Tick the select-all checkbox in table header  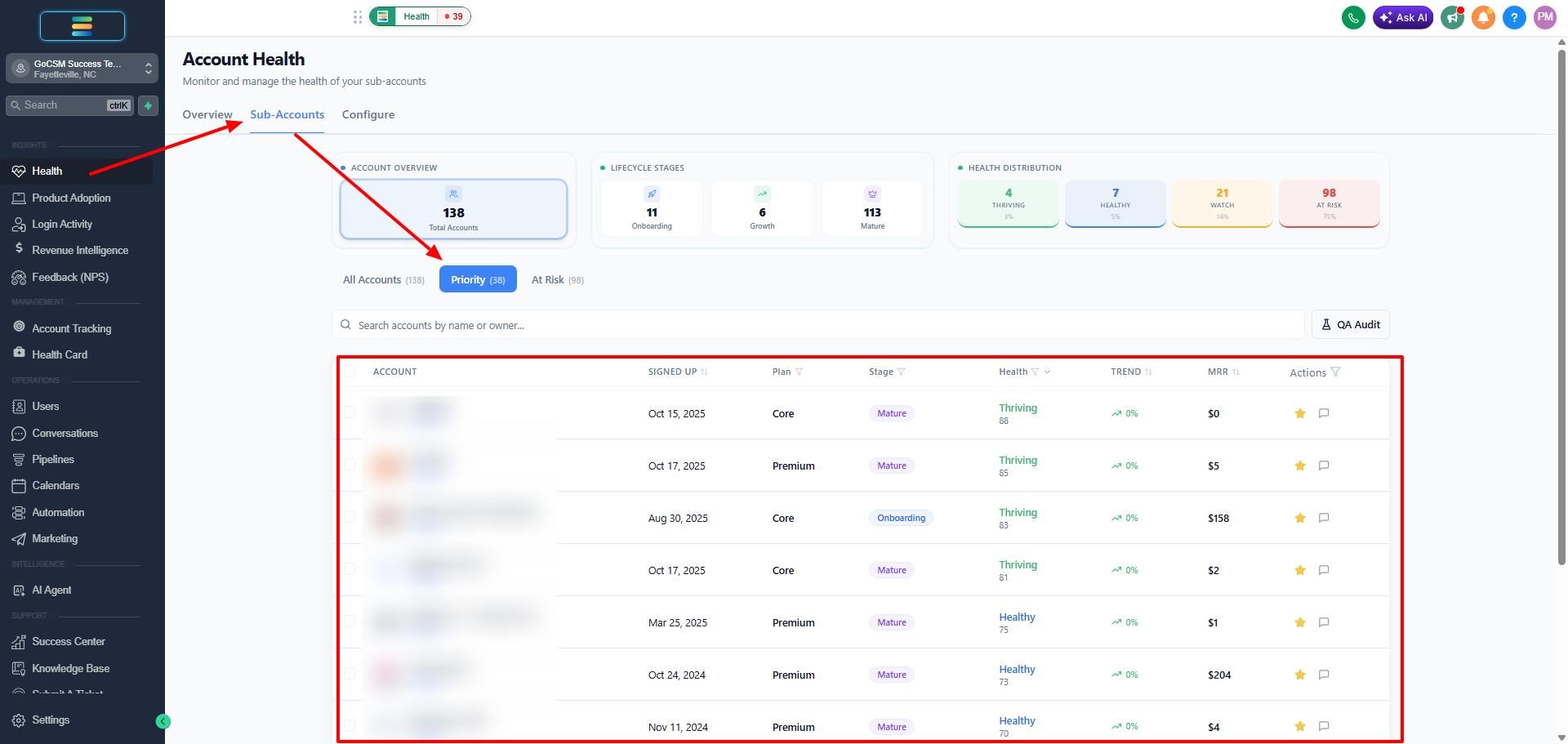pos(350,372)
